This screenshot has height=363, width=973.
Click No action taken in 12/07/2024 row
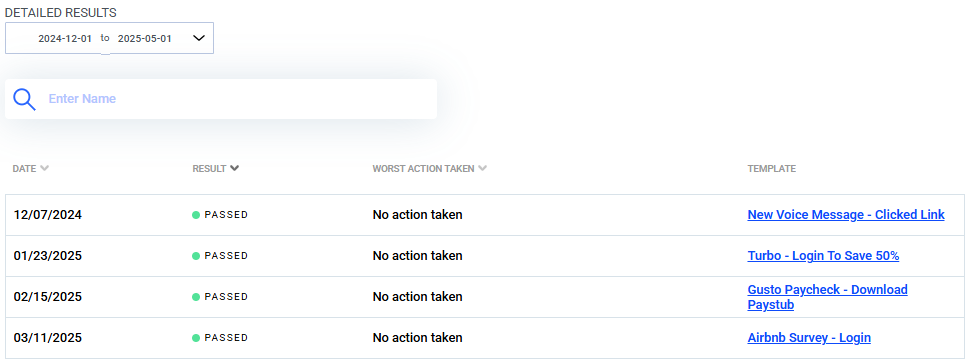[x=418, y=215]
